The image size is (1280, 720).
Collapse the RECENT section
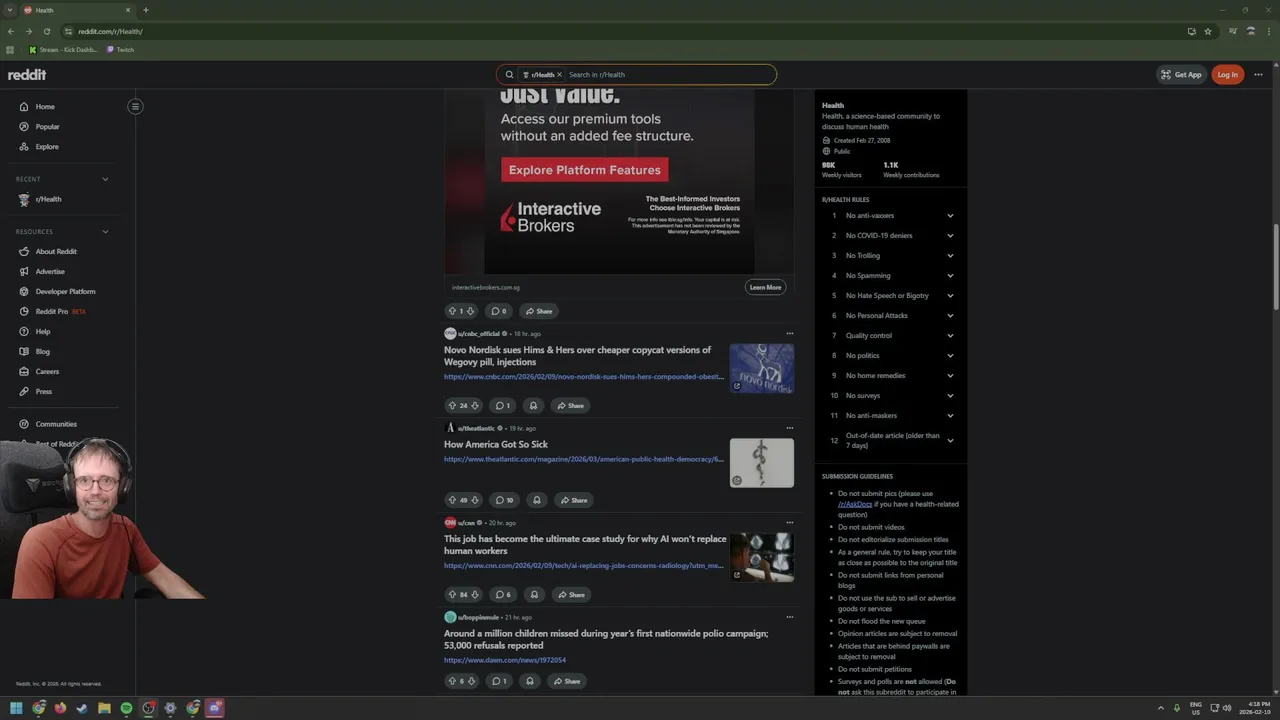pos(105,179)
